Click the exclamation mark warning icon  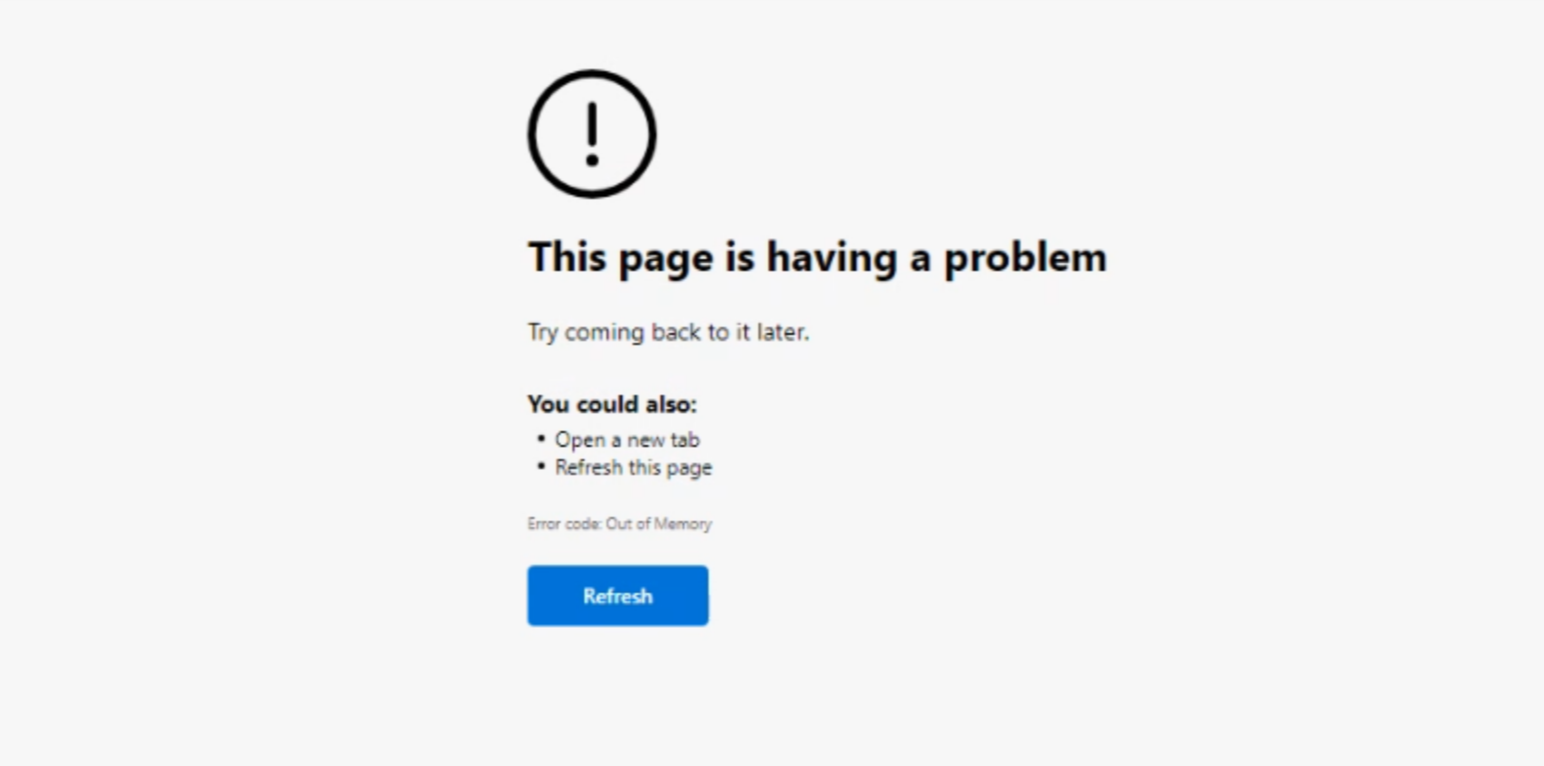[592, 134]
